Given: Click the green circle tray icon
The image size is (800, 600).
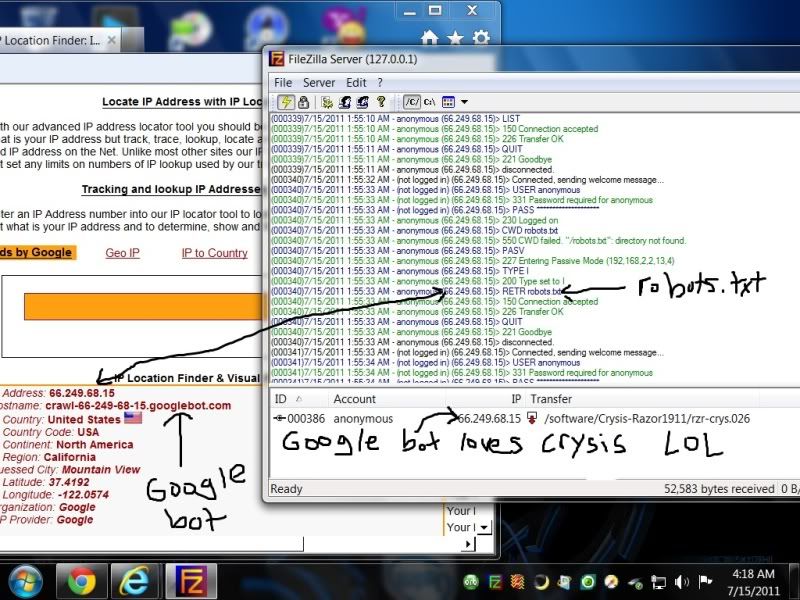Looking at the screenshot, I should (x=588, y=582).
